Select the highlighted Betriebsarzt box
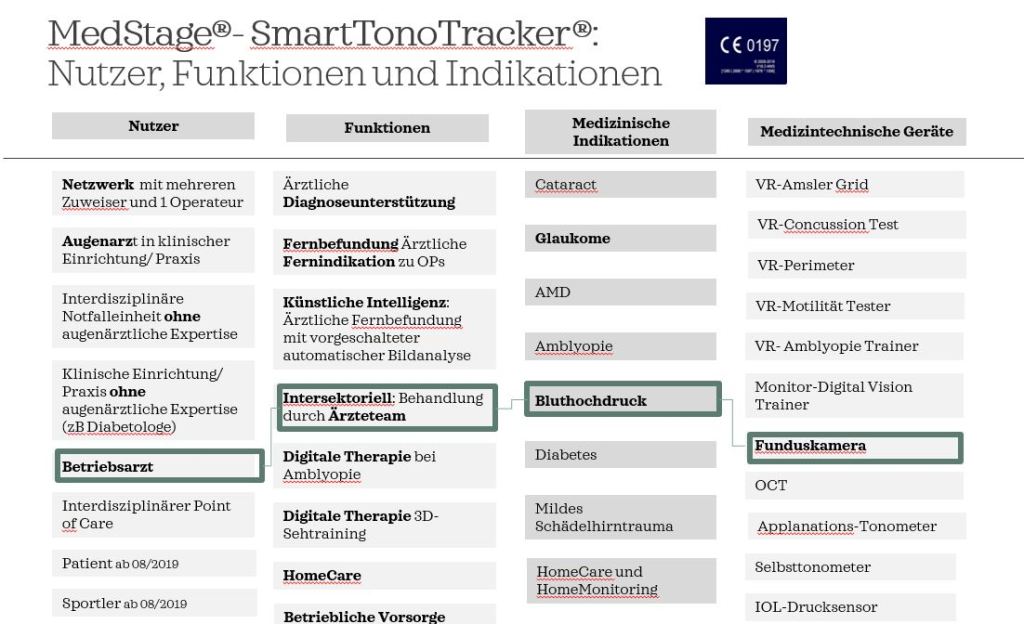This screenshot has width=1024, height=624. (x=159, y=466)
